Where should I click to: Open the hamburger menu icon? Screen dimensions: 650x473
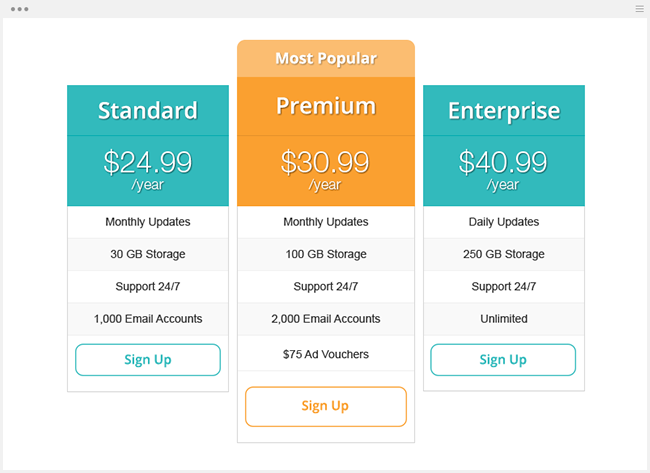tap(639, 8)
